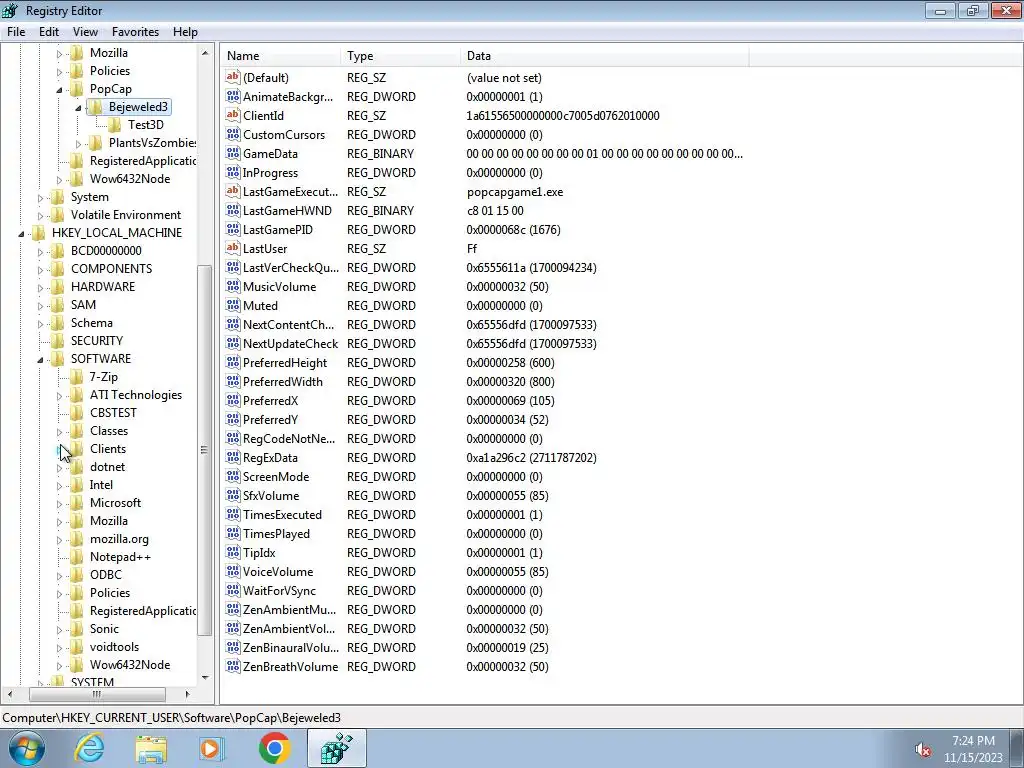This screenshot has height=768, width=1024.
Task: Click the AnimateBackgr... DWORD value icon
Action: tap(232, 97)
